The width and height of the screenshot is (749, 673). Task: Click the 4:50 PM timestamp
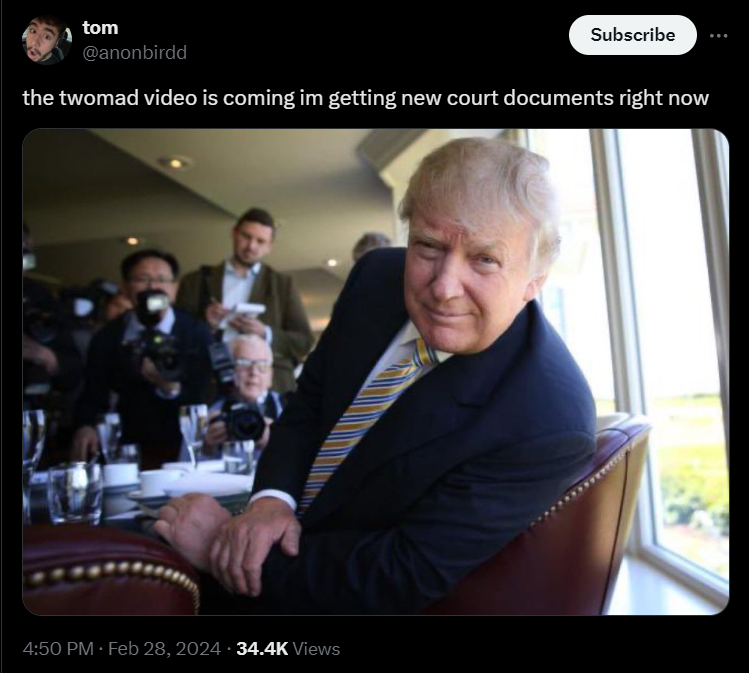point(58,649)
